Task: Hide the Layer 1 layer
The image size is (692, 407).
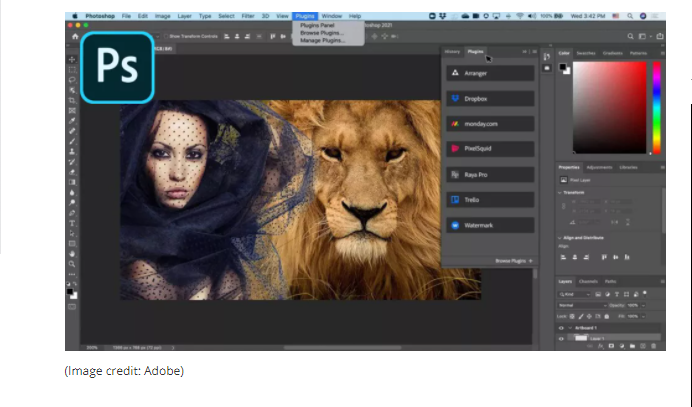Action: [561, 340]
